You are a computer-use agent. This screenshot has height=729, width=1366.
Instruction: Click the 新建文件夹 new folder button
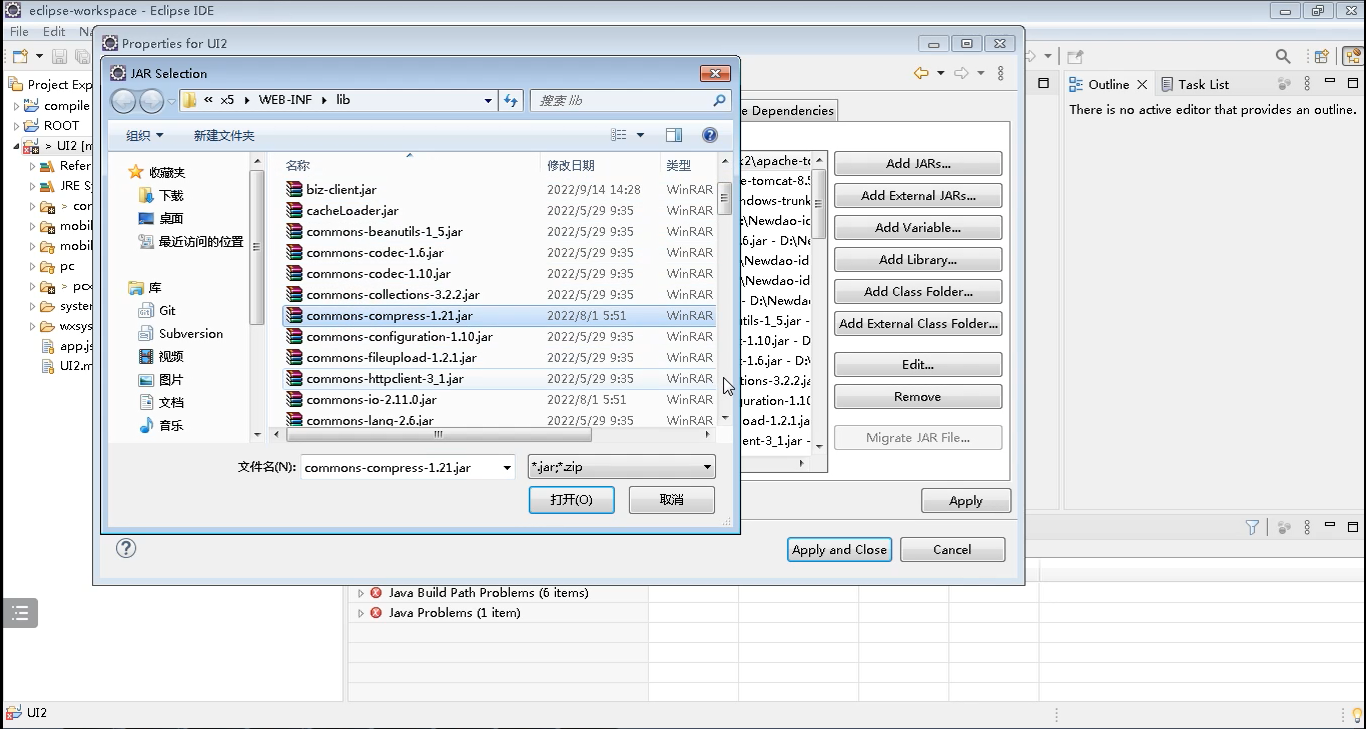coord(224,135)
